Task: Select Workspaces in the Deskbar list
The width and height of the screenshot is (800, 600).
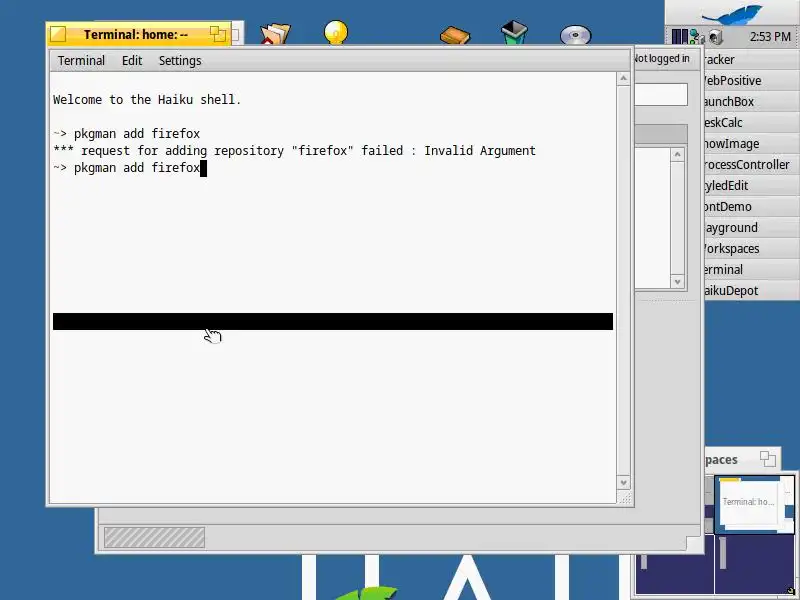Action: point(752,248)
